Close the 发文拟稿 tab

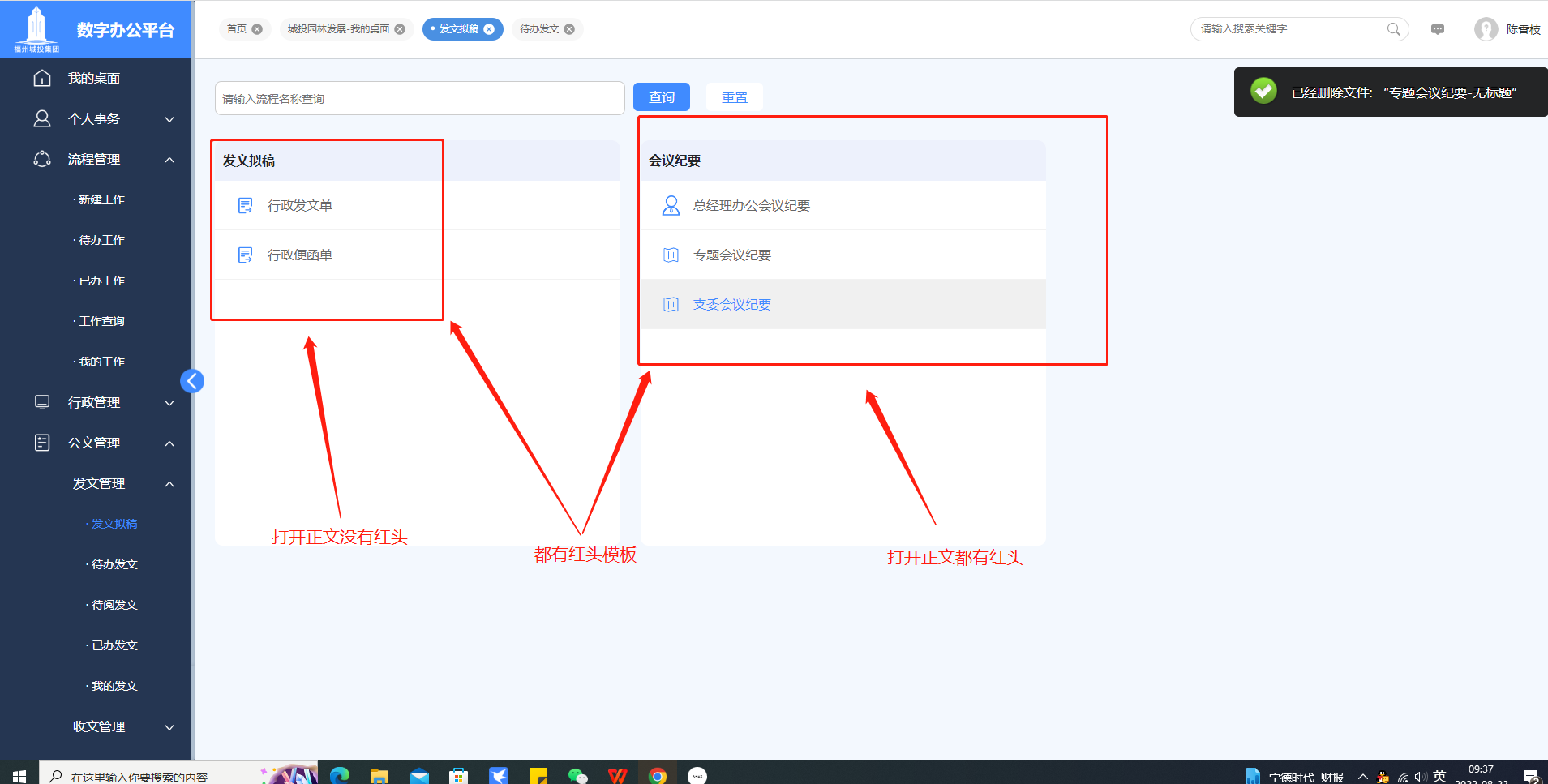pyautogui.click(x=489, y=29)
